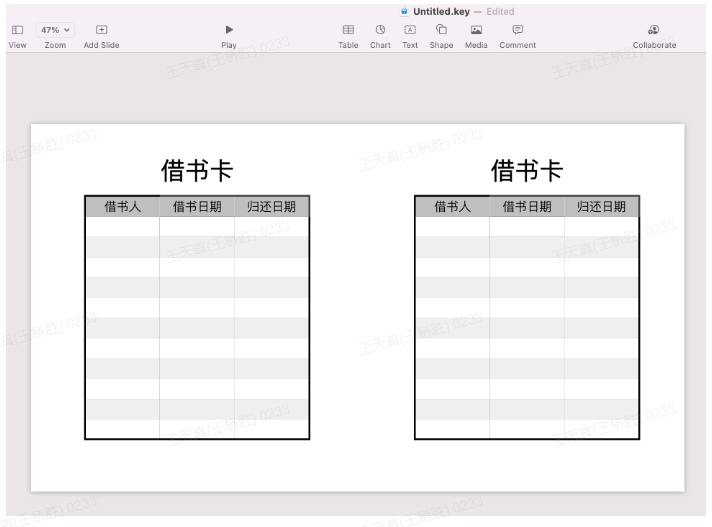
Task: Click the 借书日期 header in left table
Action: click(x=197, y=207)
